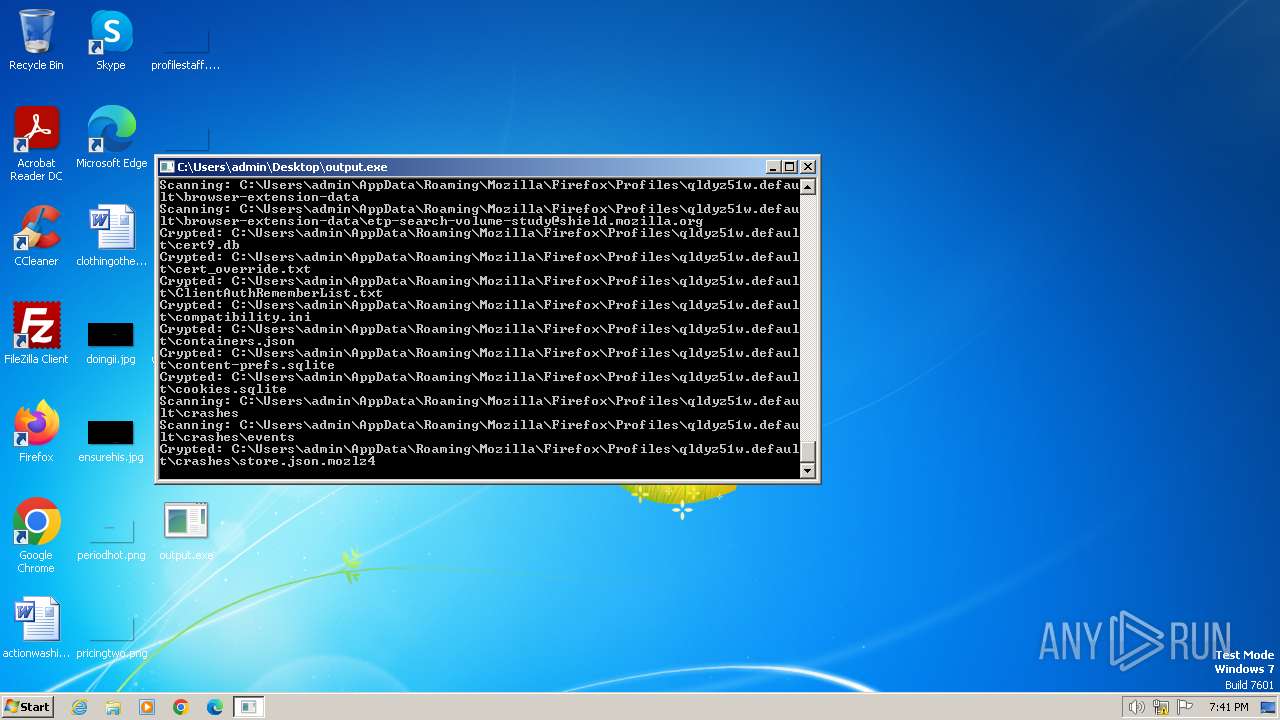The height and width of the screenshot is (720, 1280).
Task: Open File Explorer from taskbar
Action: (113, 707)
